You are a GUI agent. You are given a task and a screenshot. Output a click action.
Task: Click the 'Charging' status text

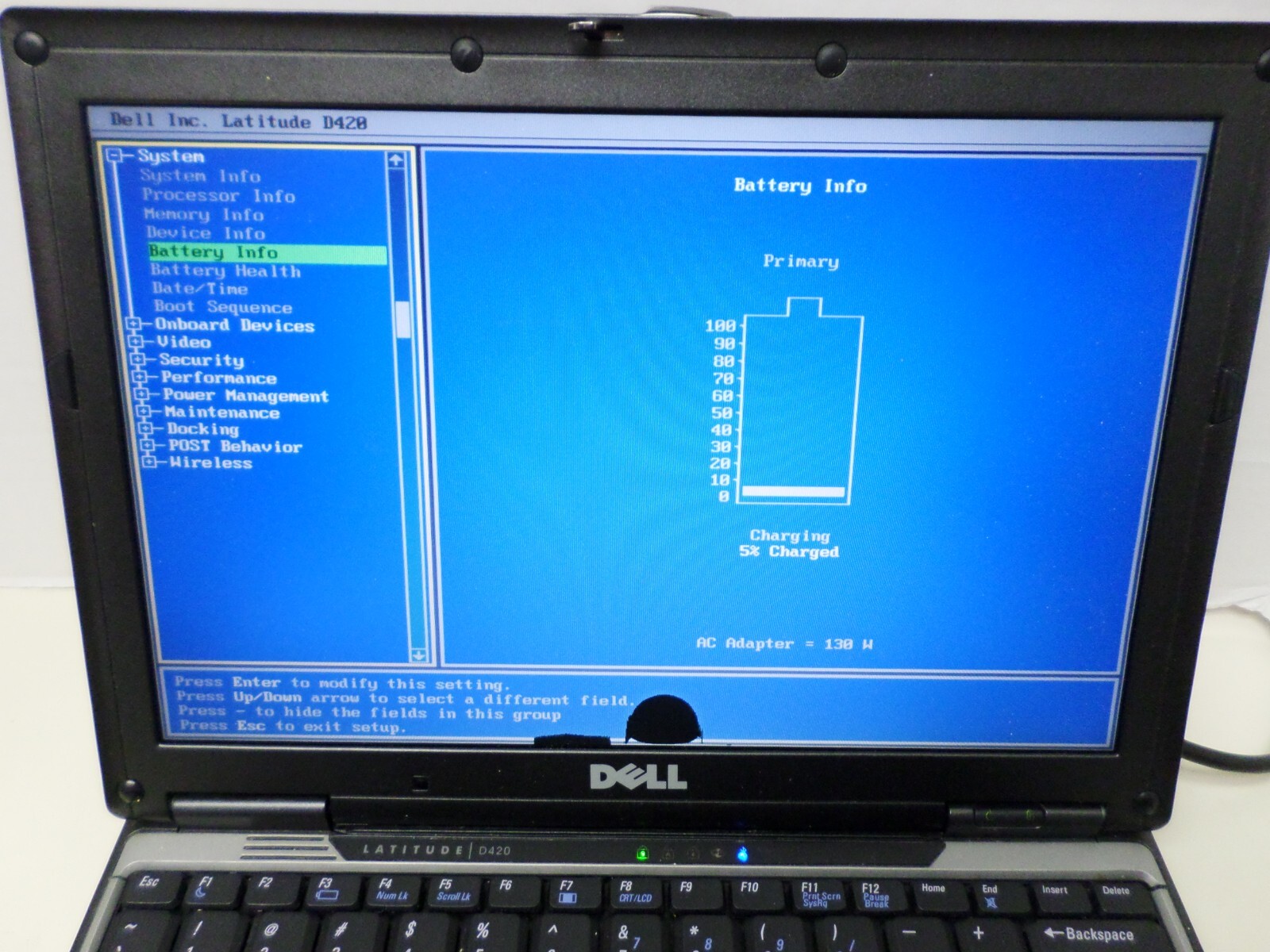pos(790,535)
